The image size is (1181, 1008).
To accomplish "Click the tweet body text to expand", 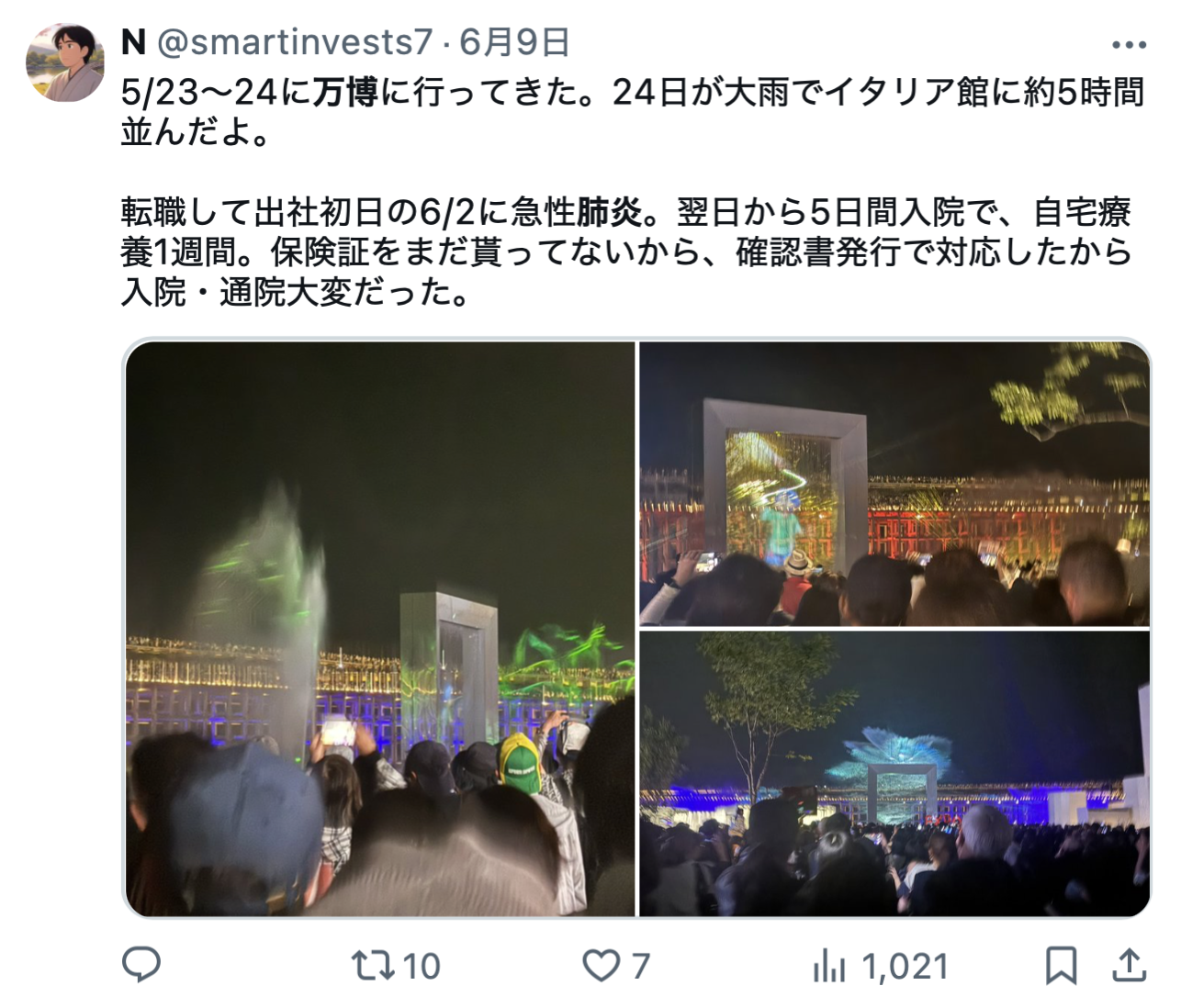I will pos(633,193).
